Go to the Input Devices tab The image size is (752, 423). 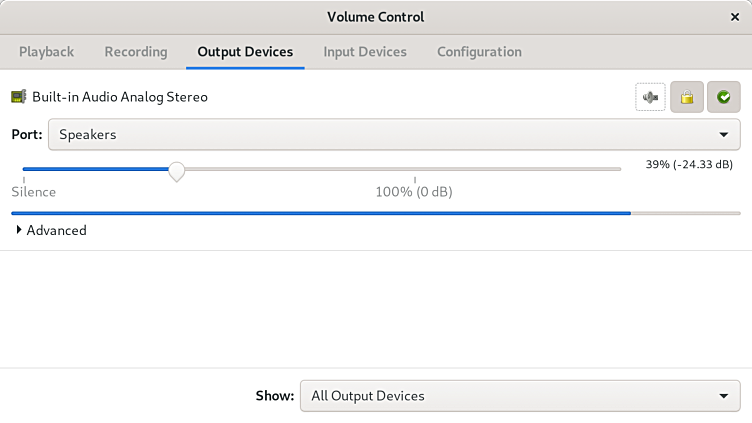pyautogui.click(x=365, y=52)
